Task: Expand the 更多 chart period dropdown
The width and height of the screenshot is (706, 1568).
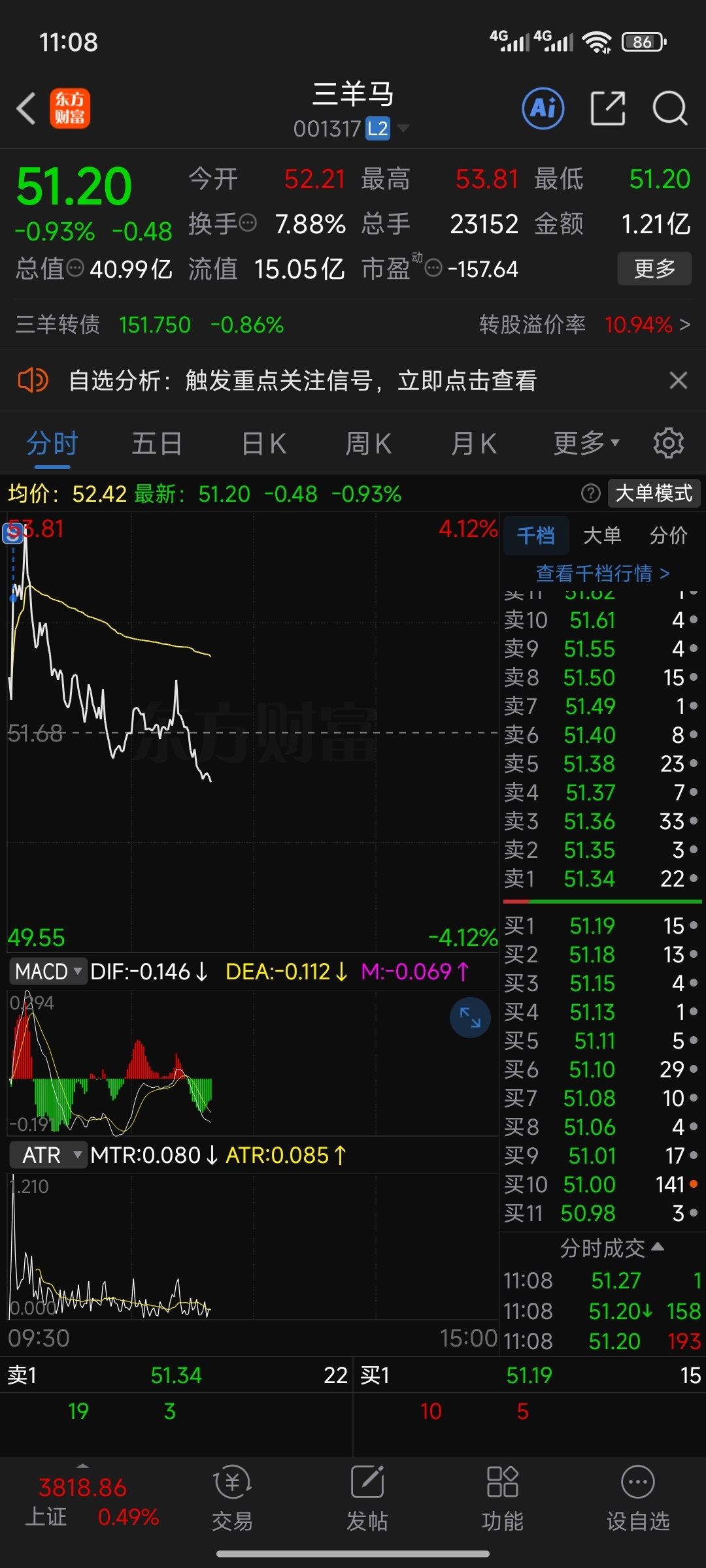Action: 586,444
